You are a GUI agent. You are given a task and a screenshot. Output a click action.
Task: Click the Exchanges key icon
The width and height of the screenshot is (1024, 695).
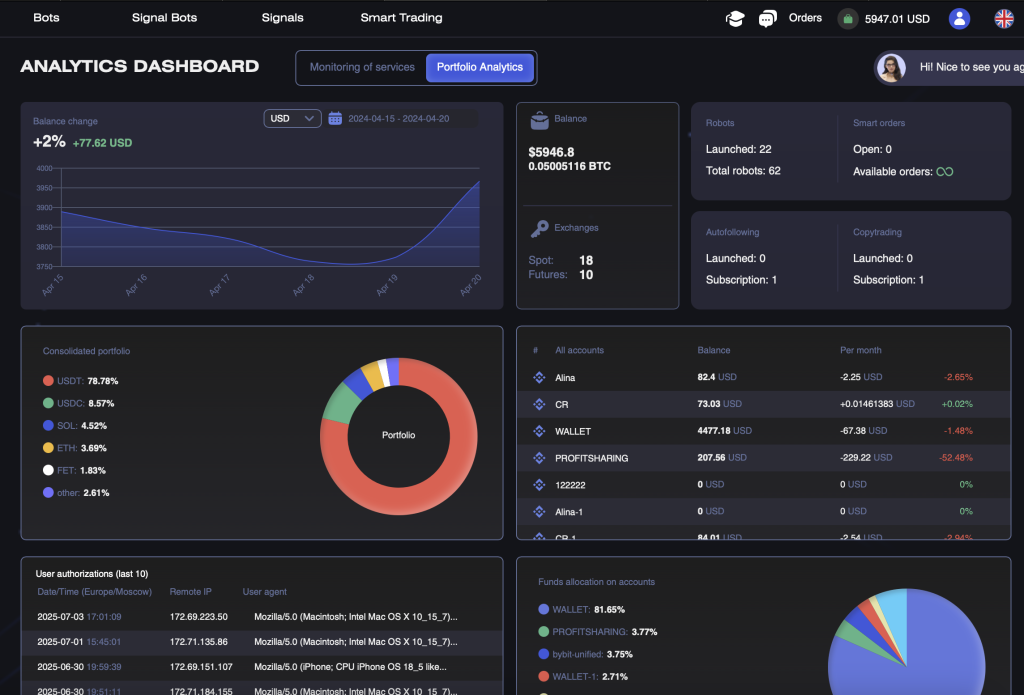tap(539, 229)
